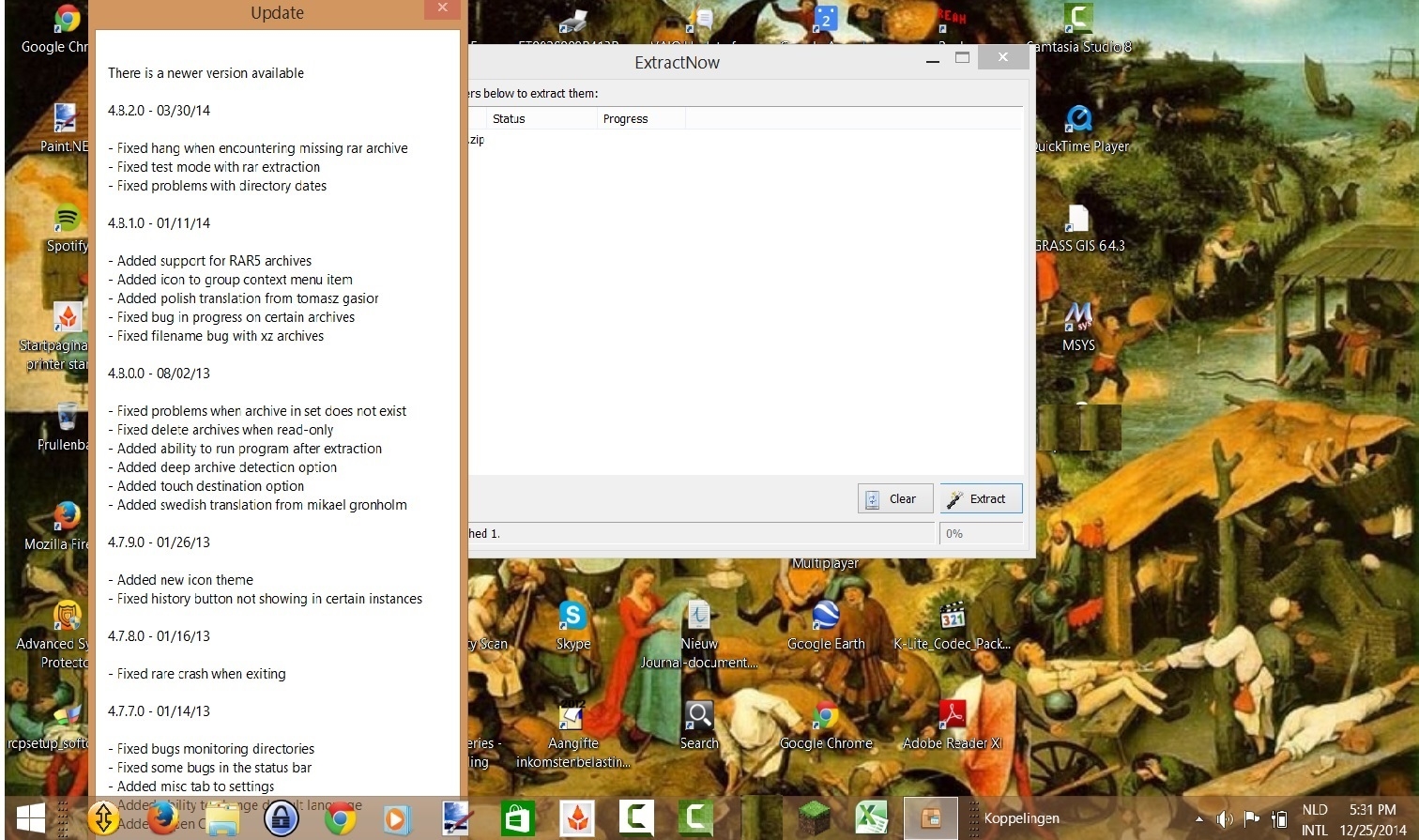The image size is (1419, 840).
Task: Open the Search desktop shortcut
Action: (699, 720)
